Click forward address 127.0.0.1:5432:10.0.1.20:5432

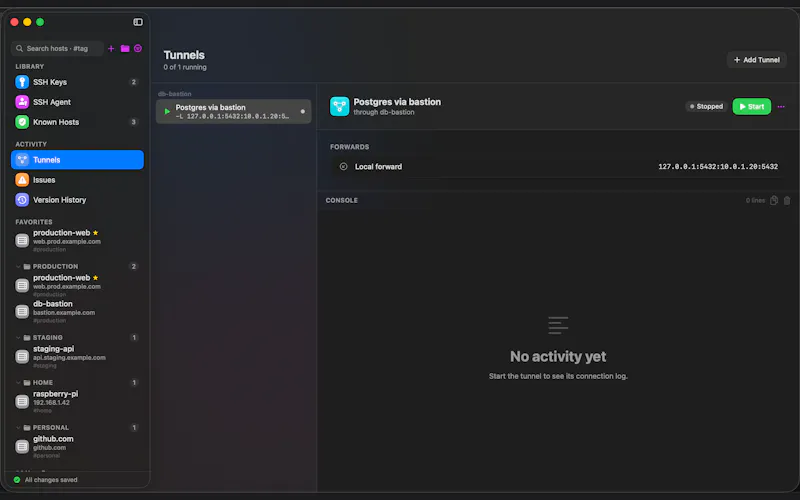(x=718, y=167)
